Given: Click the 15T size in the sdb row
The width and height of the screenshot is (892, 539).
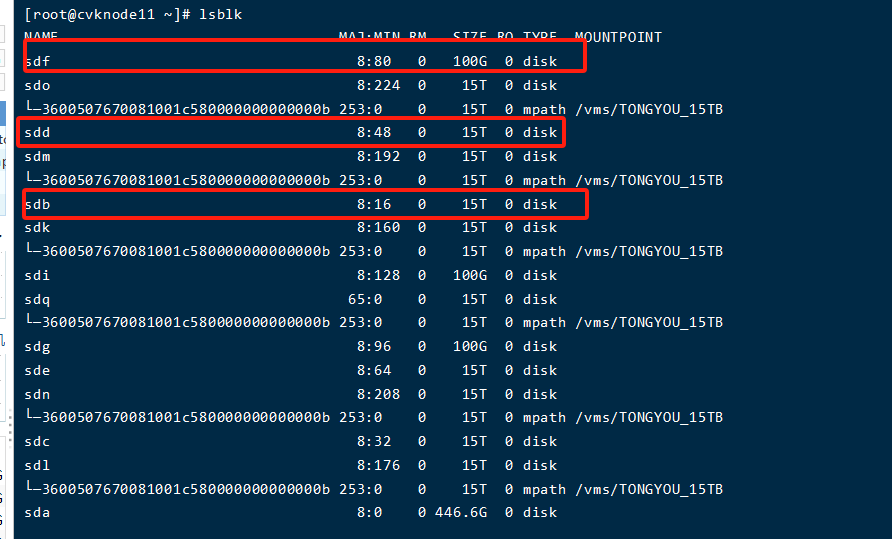Looking at the screenshot, I should 474,204.
